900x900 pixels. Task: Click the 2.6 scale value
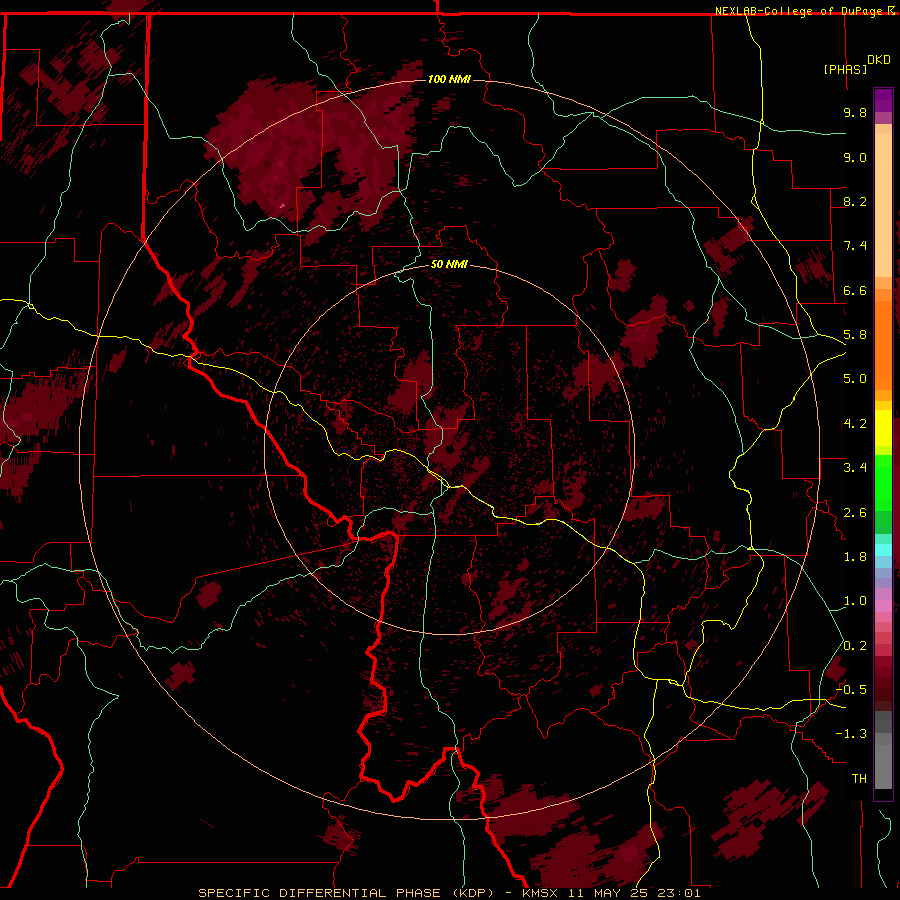pyautogui.click(x=855, y=513)
